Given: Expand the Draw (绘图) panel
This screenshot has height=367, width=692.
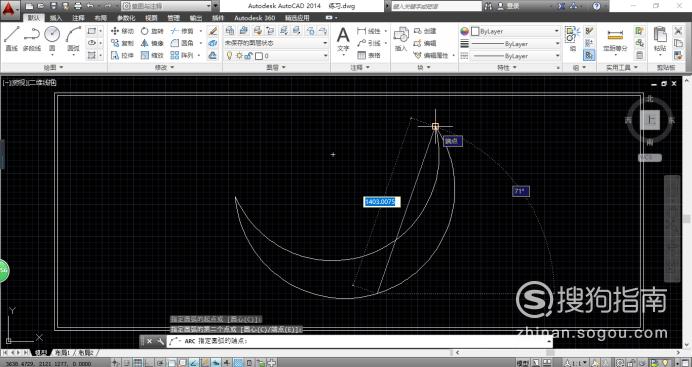Looking at the screenshot, I should [x=54, y=67].
